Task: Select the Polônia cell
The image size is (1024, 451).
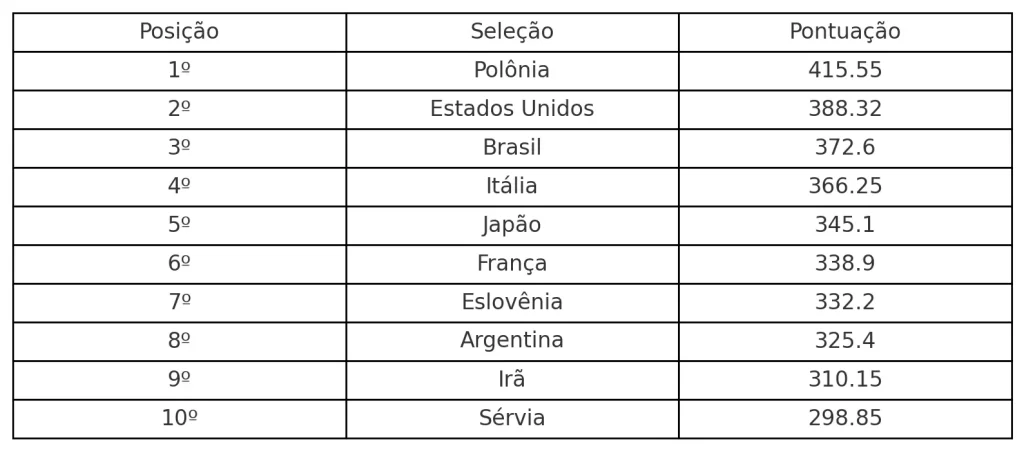Action: coord(512,71)
